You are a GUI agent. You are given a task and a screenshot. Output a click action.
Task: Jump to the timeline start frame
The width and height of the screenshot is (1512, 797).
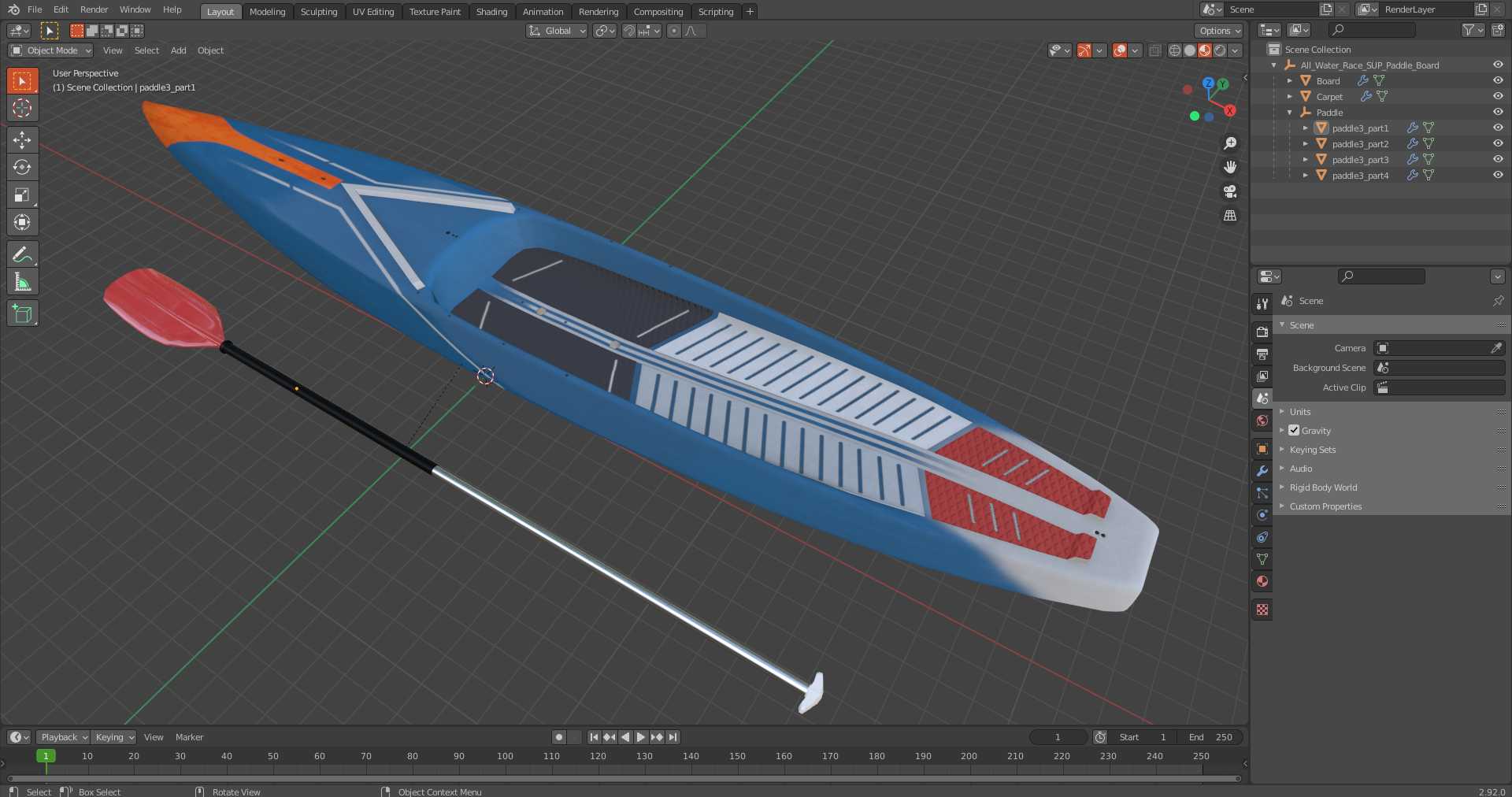(594, 737)
